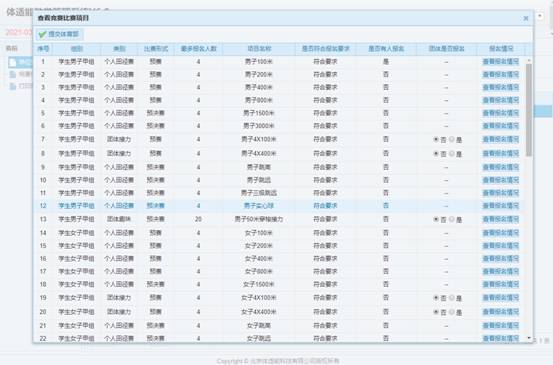Select the third file icon in left sidebar
The height and width of the screenshot is (365, 553).
13,86
